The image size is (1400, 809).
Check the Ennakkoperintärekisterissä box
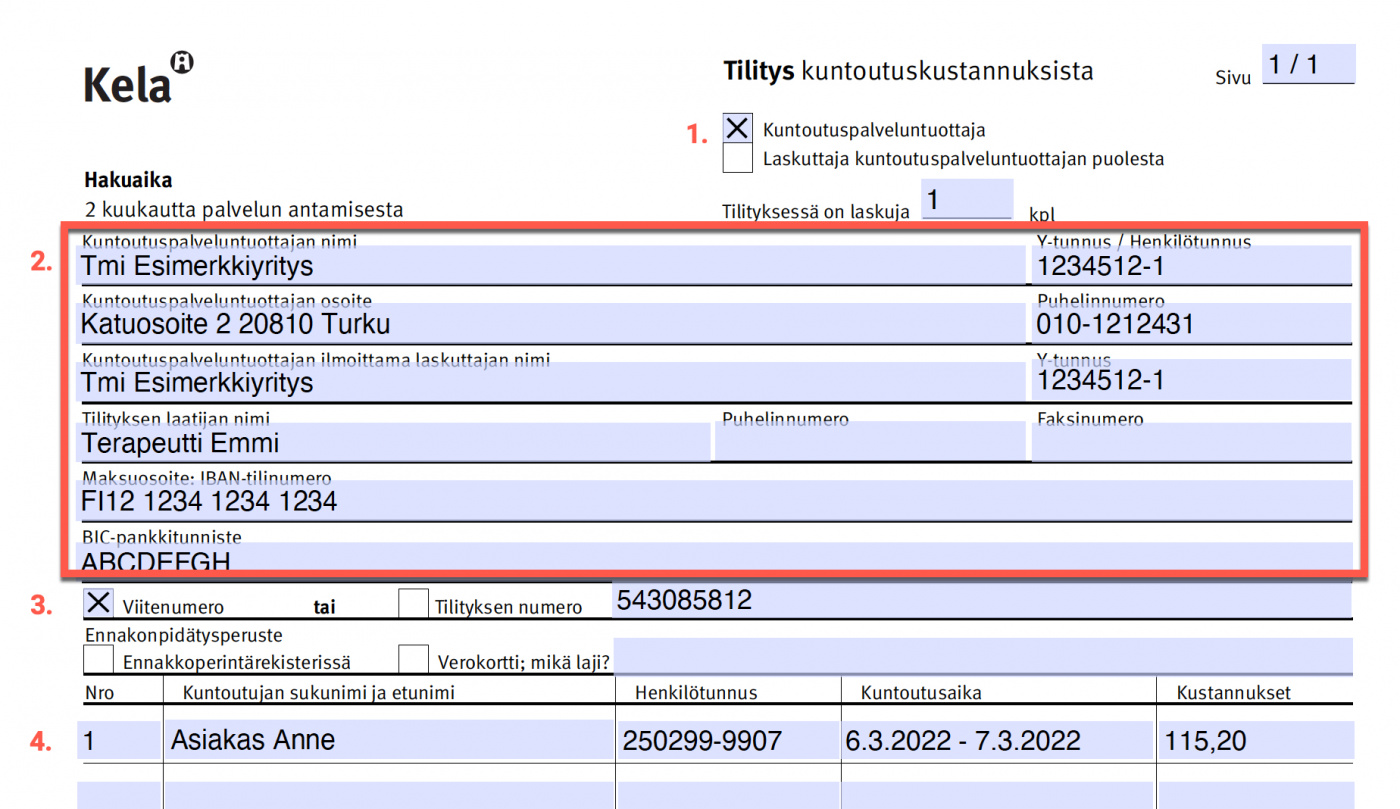pos(96,657)
